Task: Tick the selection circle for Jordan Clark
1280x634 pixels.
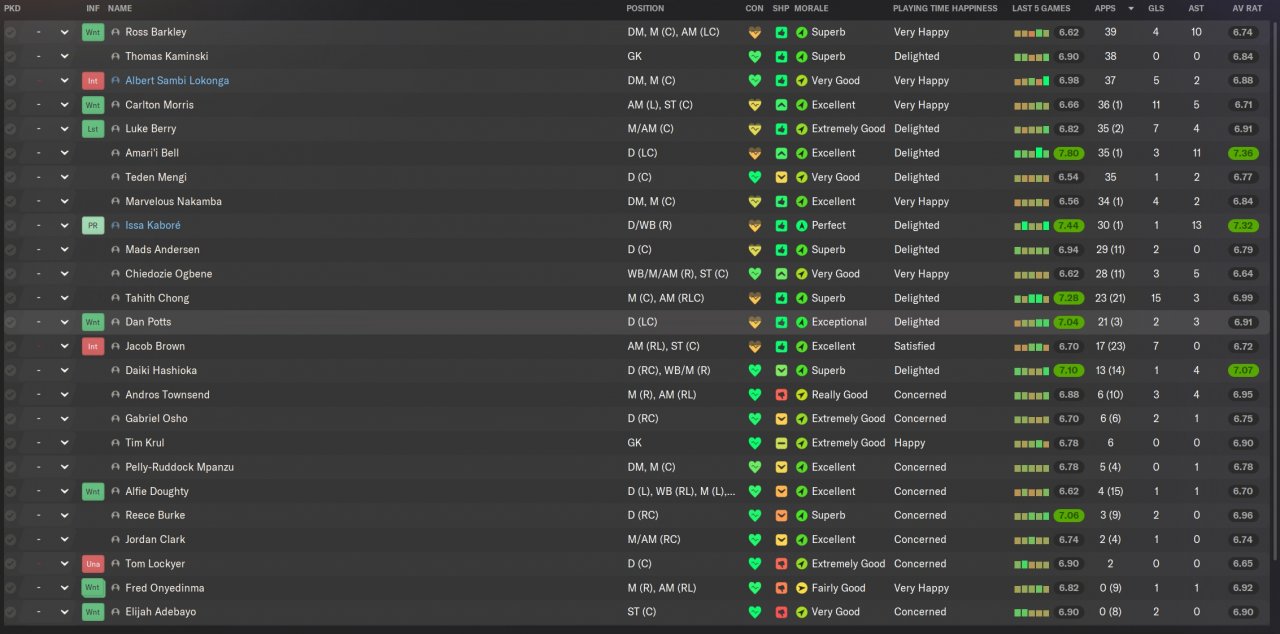Action: click(x=10, y=540)
